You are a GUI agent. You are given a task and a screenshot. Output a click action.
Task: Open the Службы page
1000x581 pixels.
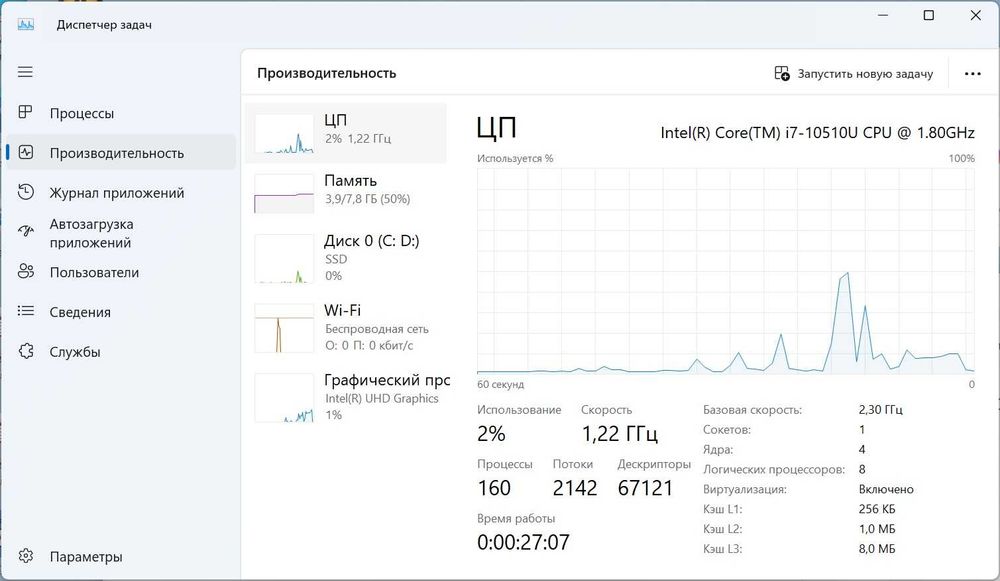(121, 351)
